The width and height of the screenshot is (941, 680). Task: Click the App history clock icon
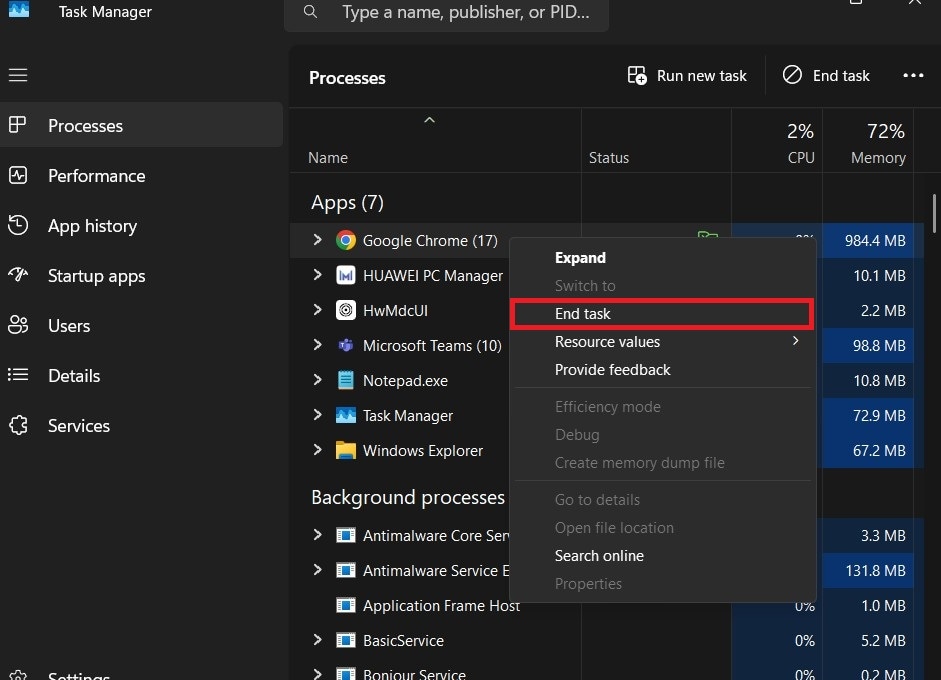(18, 225)
